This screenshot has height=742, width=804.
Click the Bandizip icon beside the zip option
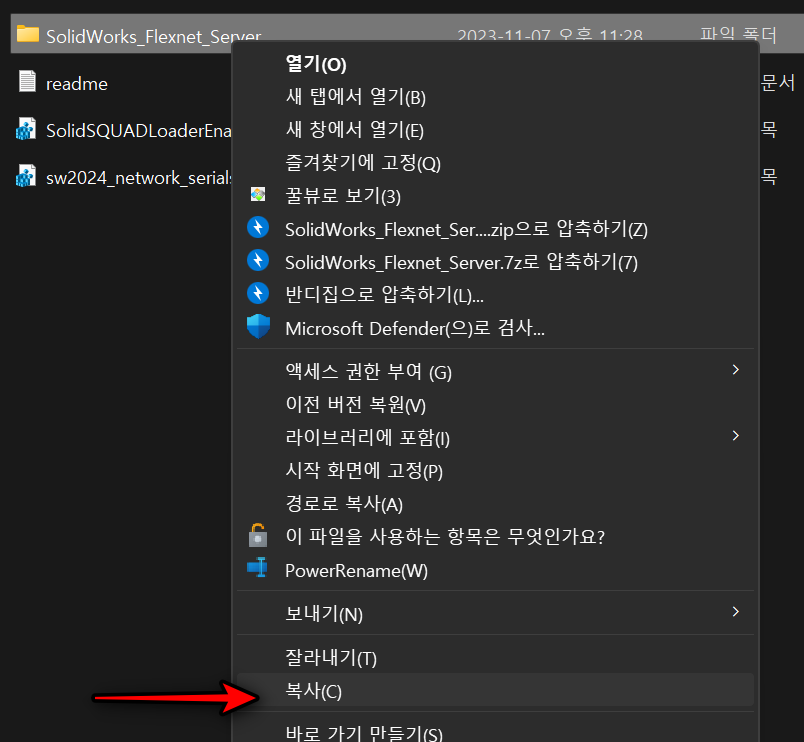click(258, 227)
